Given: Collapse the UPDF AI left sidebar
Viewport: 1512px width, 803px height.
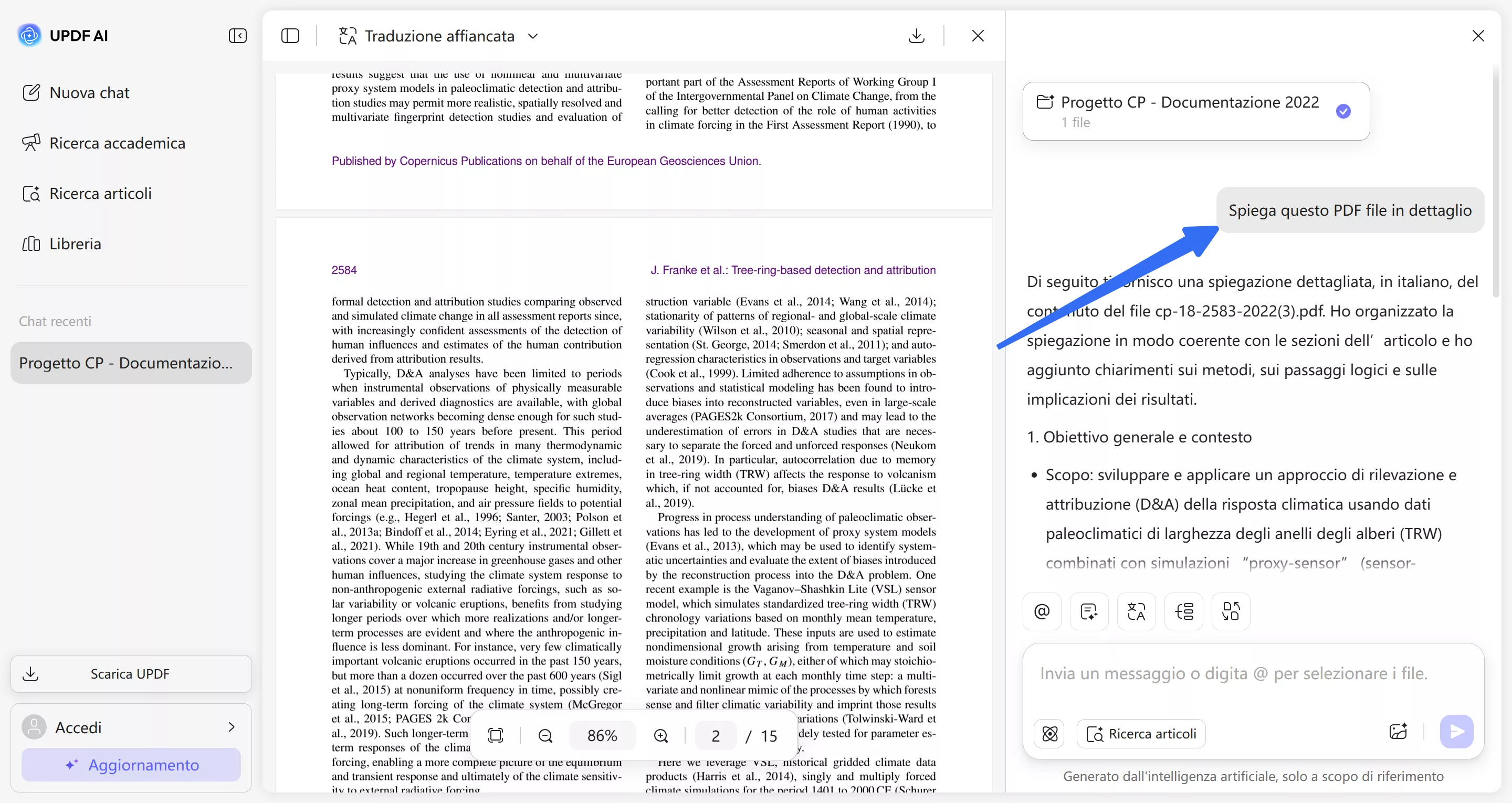Looking at the screenshot, I should [237, 36].
